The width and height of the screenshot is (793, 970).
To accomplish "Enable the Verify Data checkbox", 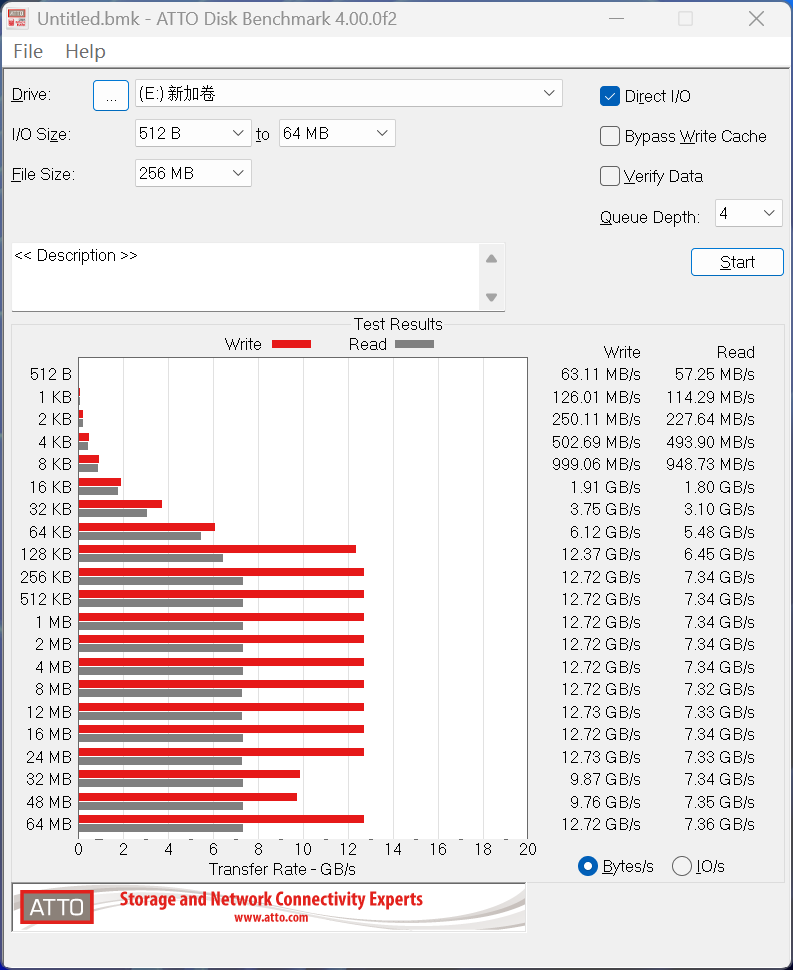I will pyautogui.click(x=610, y=176).
